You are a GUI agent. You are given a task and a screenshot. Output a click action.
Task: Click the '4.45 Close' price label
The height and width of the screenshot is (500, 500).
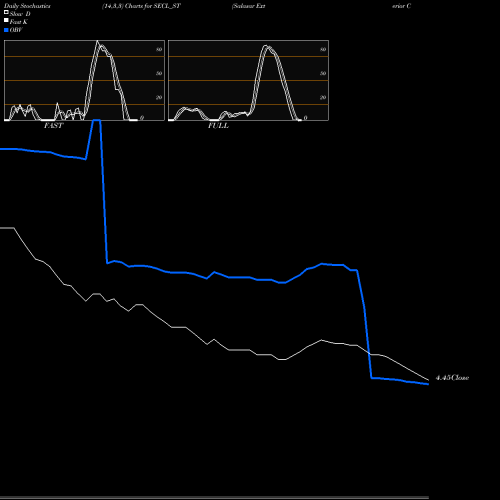452,378
